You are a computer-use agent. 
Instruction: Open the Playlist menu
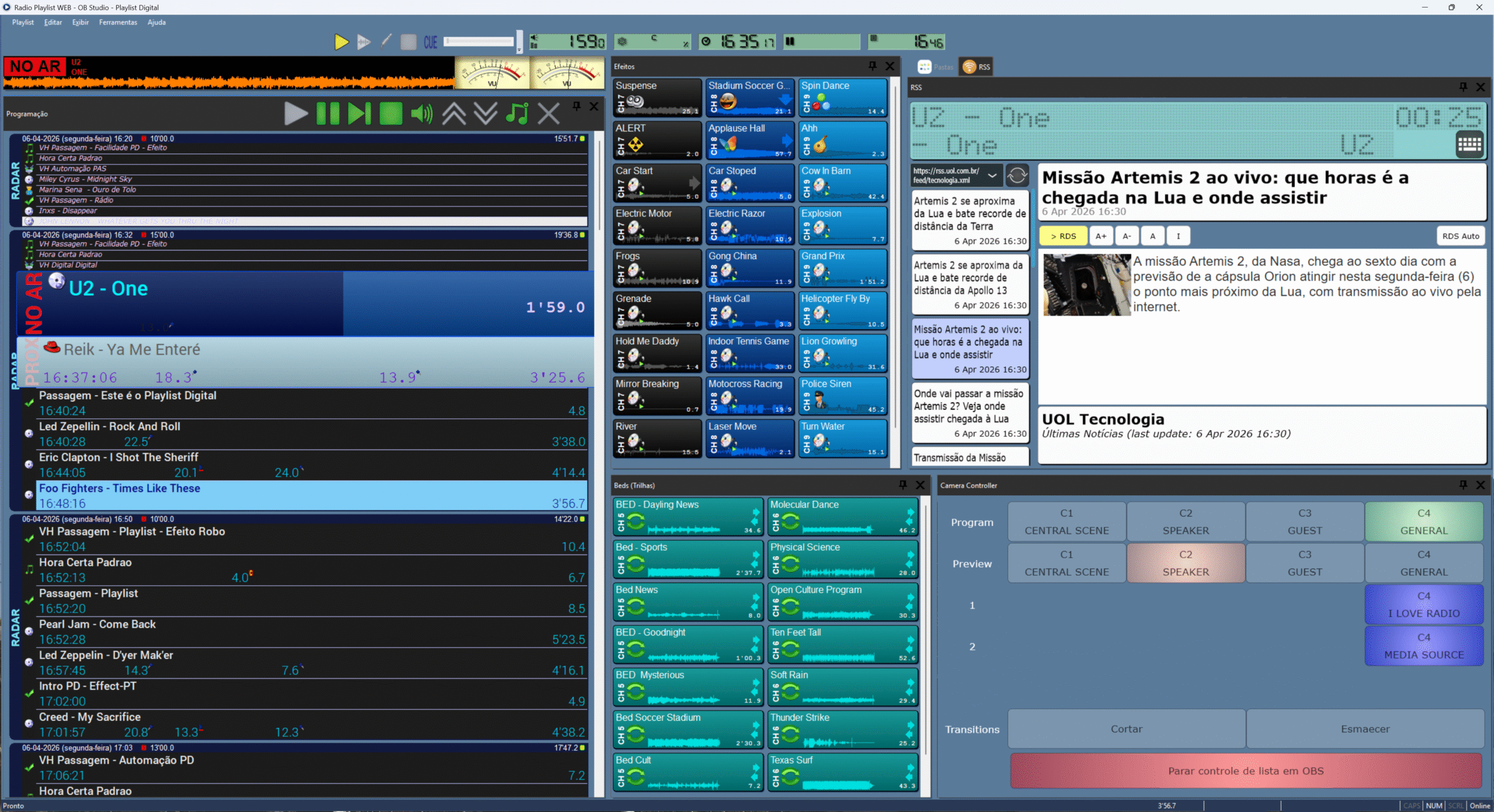tap(23, 22)
